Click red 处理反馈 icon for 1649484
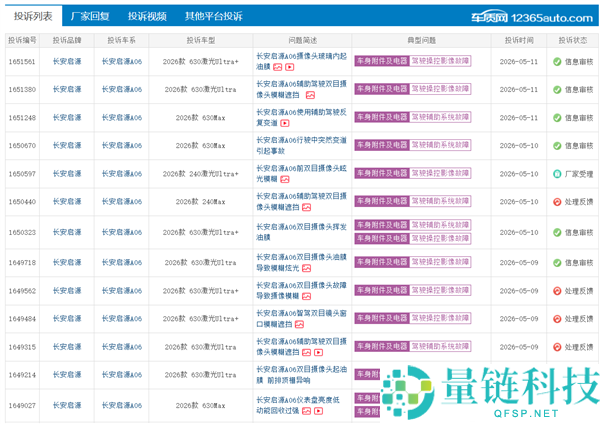Screen dimensions: 600x424 (557, 319)
